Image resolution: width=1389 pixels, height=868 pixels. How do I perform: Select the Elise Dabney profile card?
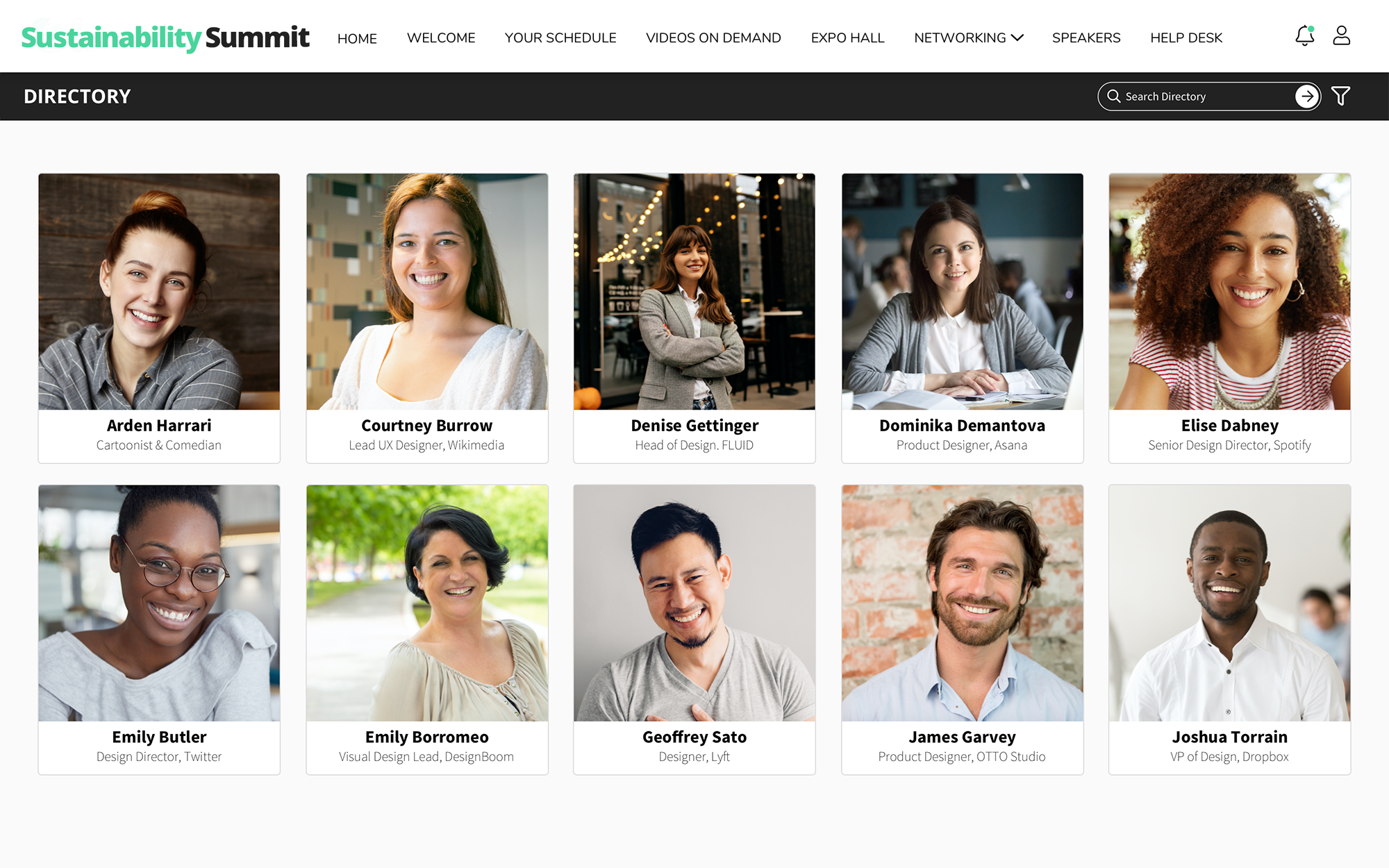[x=1229, y=318]
